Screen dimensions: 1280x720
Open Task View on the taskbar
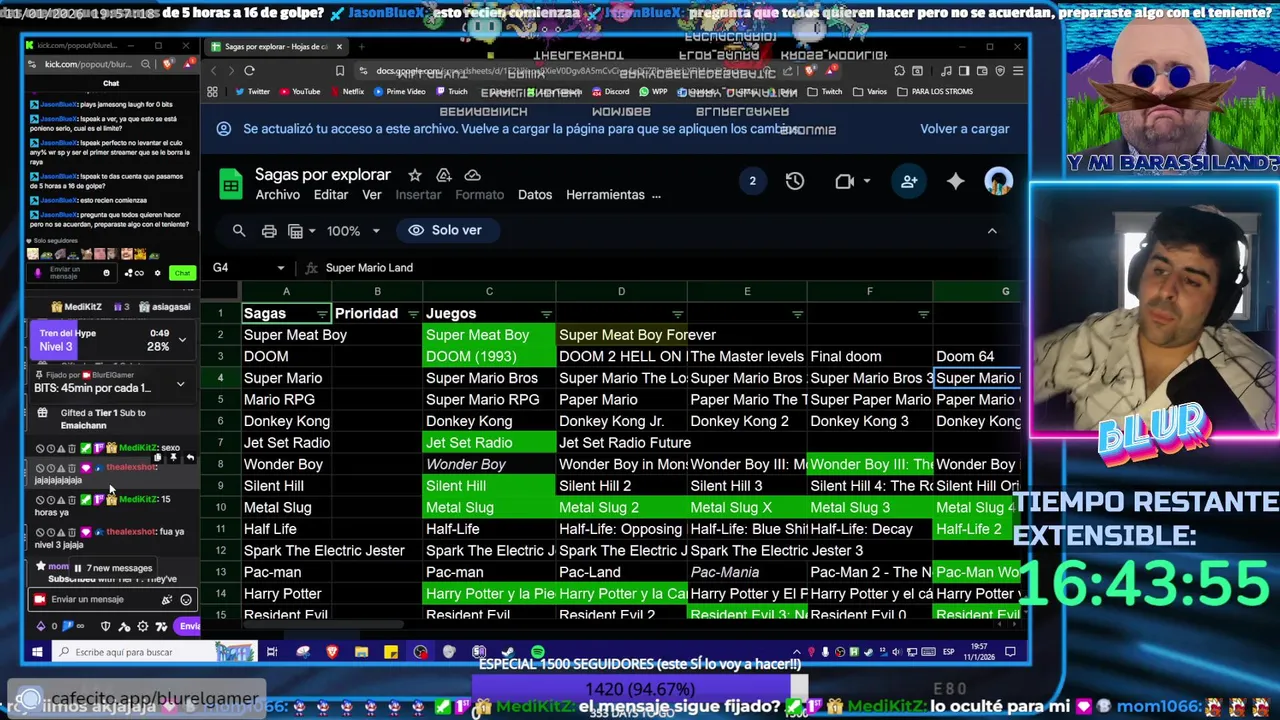point(271,652)
